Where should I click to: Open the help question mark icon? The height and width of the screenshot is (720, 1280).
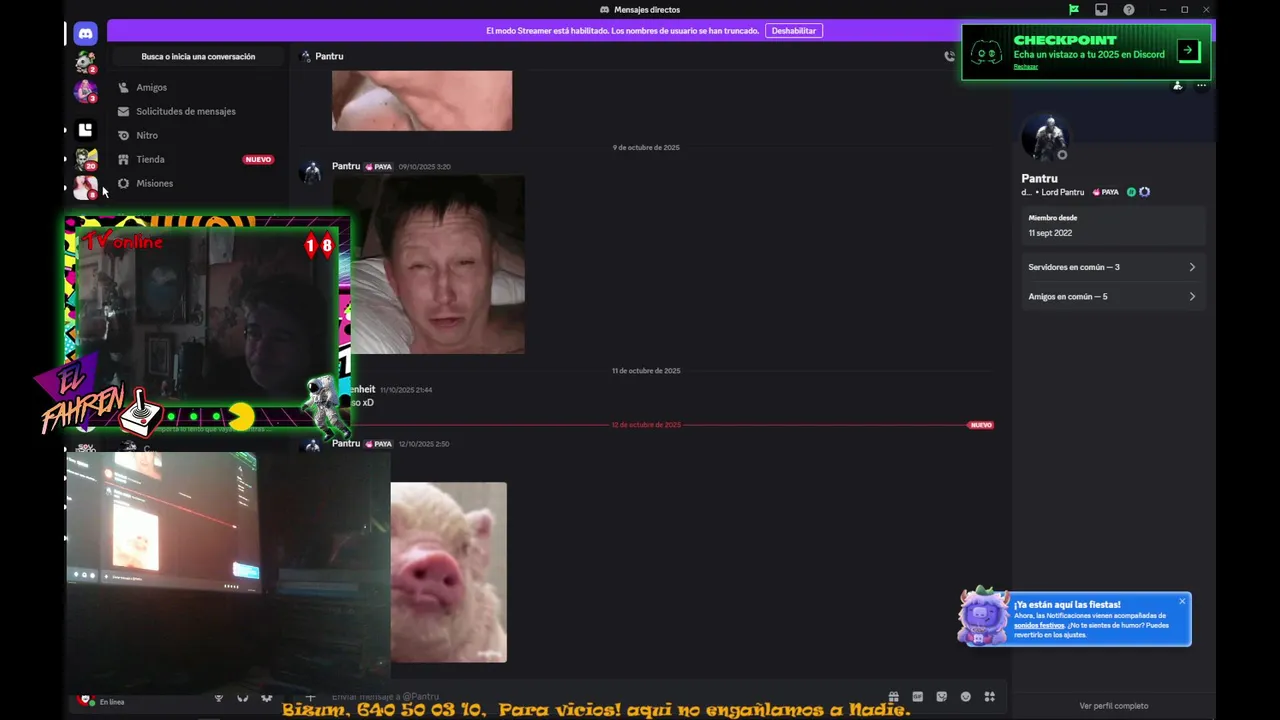tap(1129, 10)
